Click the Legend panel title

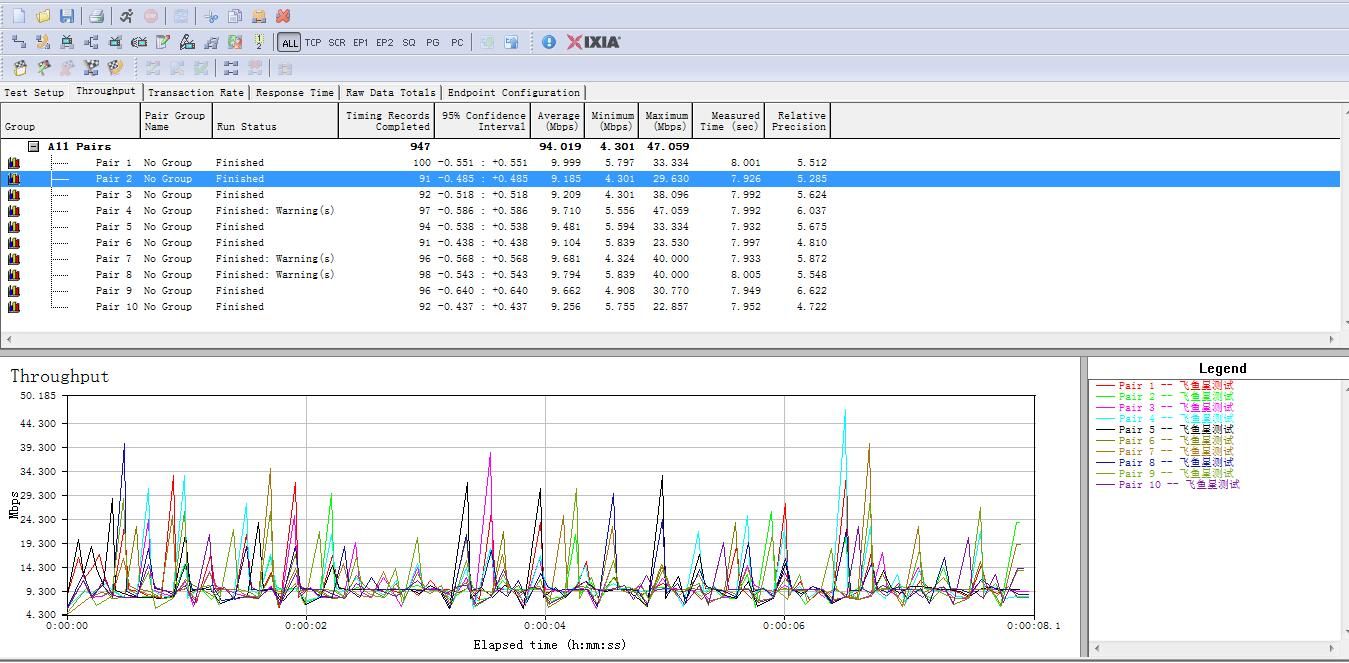[1222, 369]
